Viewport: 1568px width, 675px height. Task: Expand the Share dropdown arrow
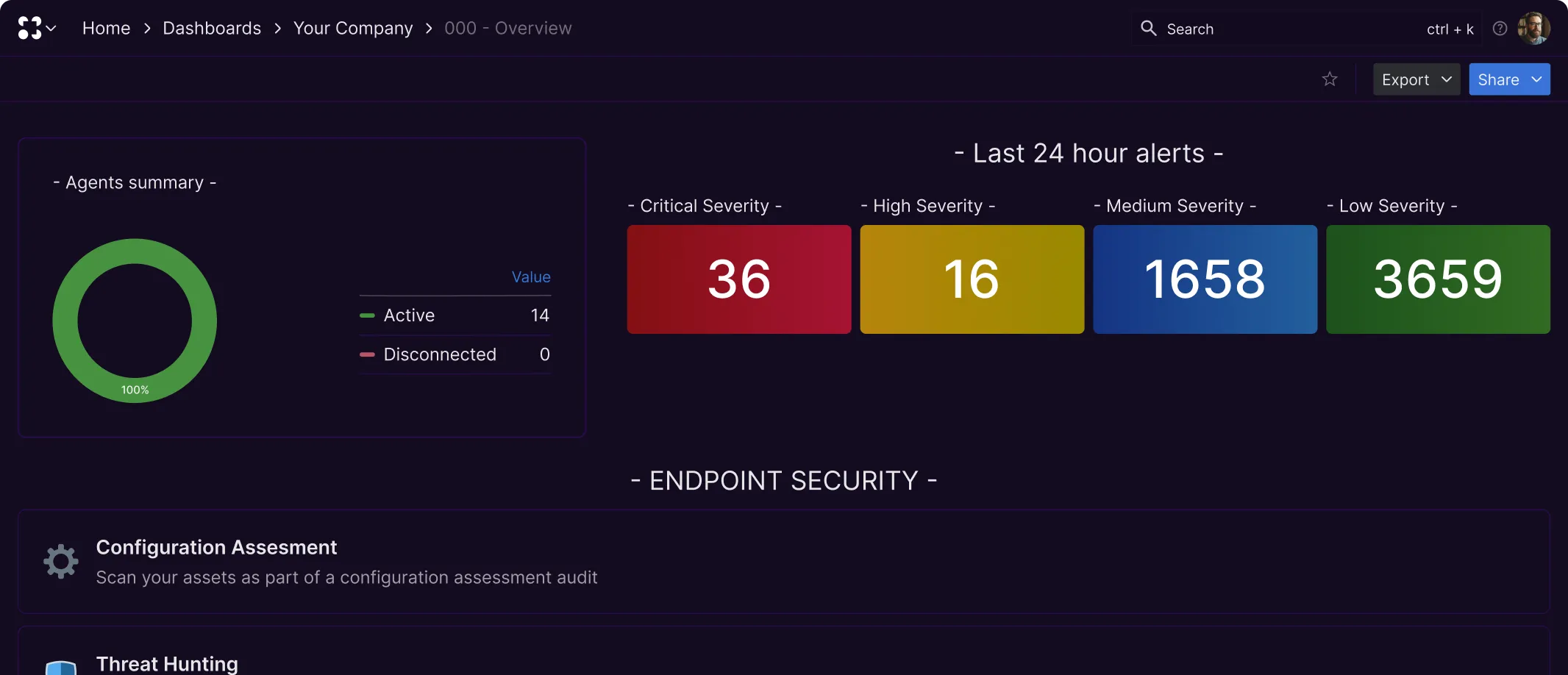coord(1537,79)
